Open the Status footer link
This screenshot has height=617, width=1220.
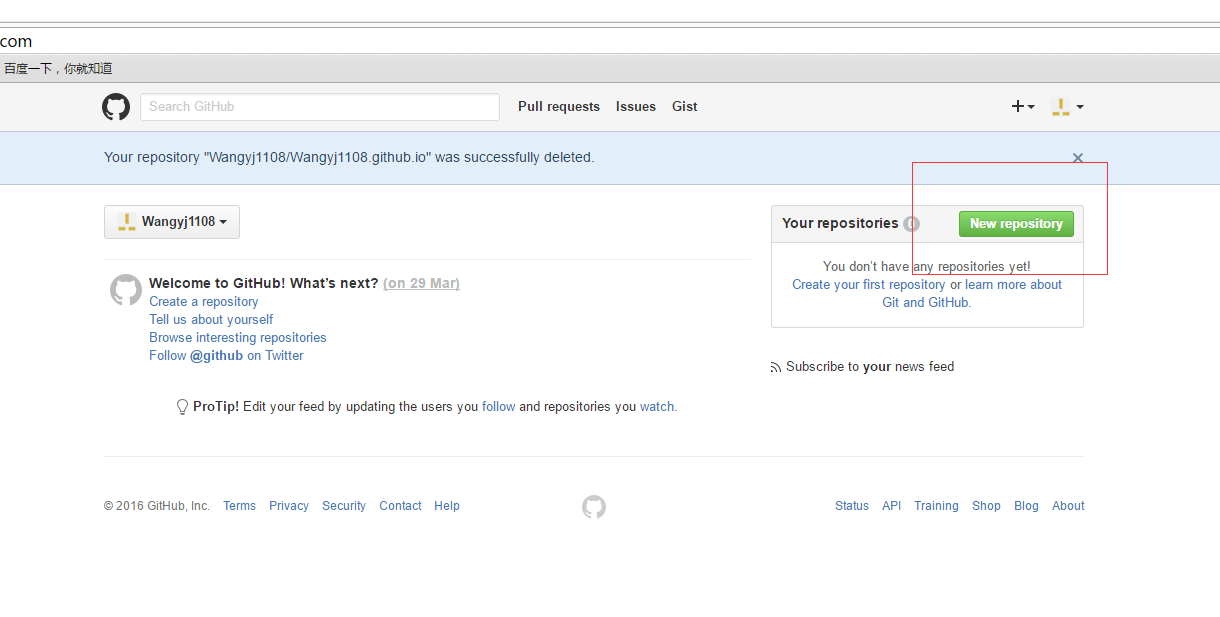click(x=852, y=506)
